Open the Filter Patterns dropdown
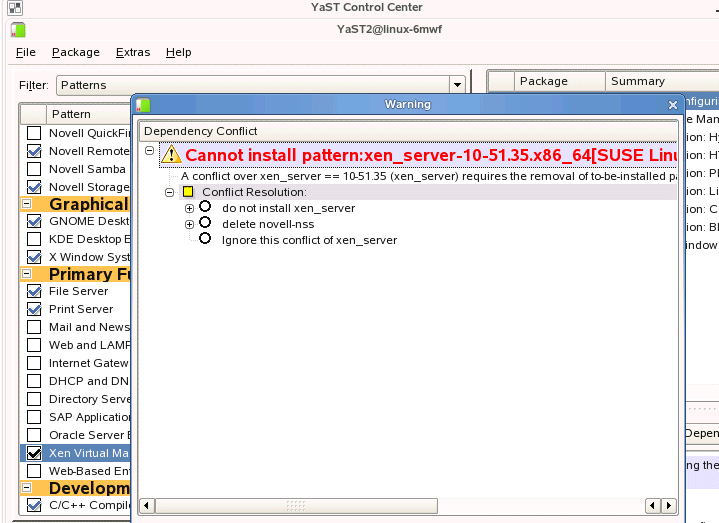 click(457, 85)
